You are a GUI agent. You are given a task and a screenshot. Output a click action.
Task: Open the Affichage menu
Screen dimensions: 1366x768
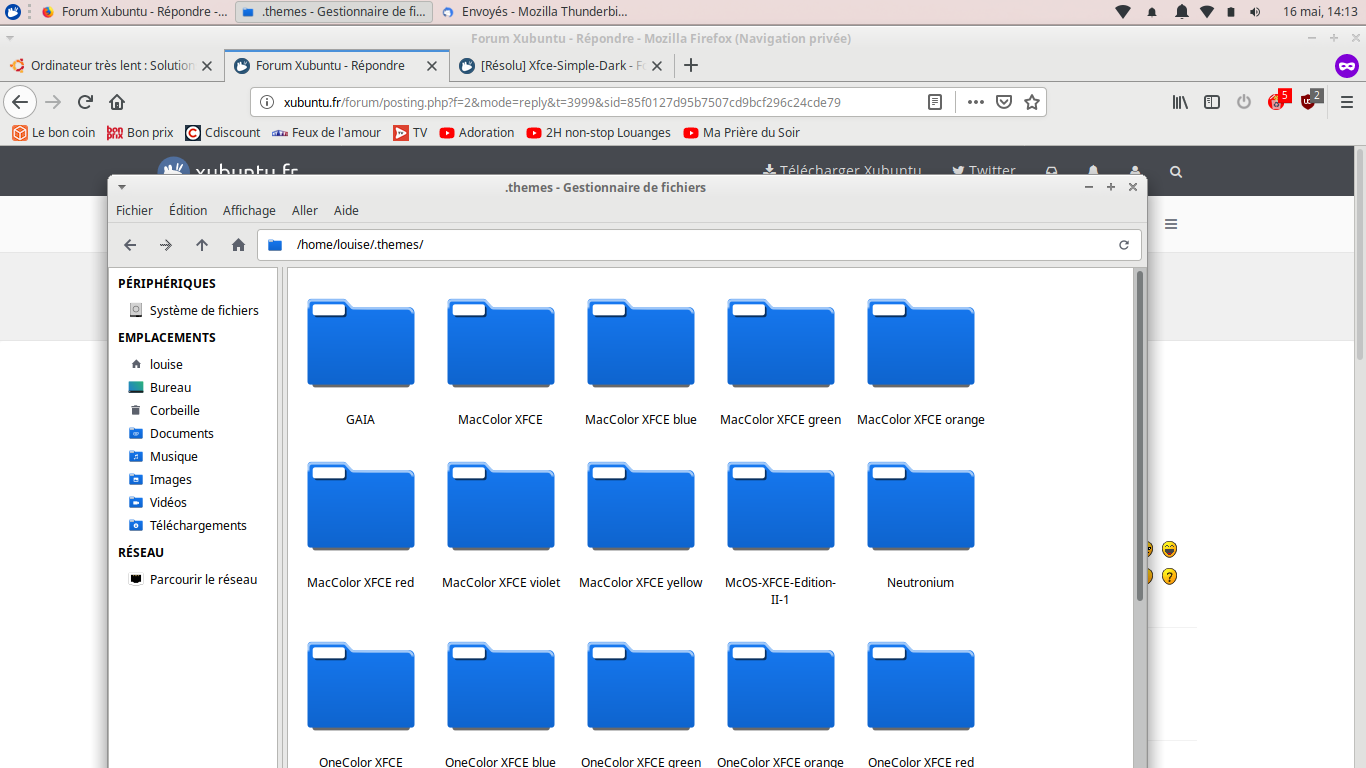[249, 210]
